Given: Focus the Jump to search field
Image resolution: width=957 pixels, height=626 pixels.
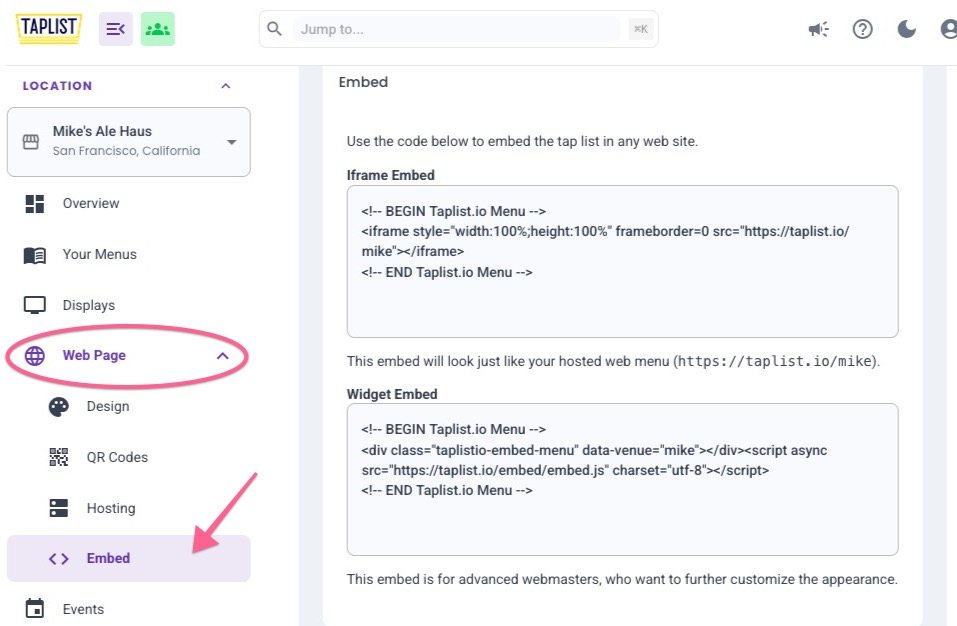Looking at the screenshot, I should [458, 29].
